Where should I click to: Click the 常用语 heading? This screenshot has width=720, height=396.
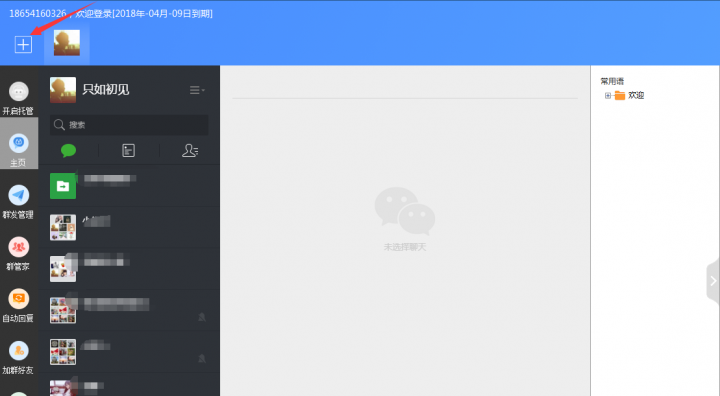(x=612, y=81)
